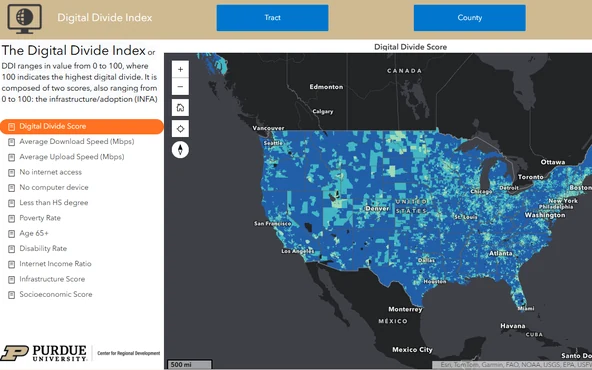The height and width of the screenshot is (370, 592).
Task: Zoom out of the map
Action: (180, 86)
